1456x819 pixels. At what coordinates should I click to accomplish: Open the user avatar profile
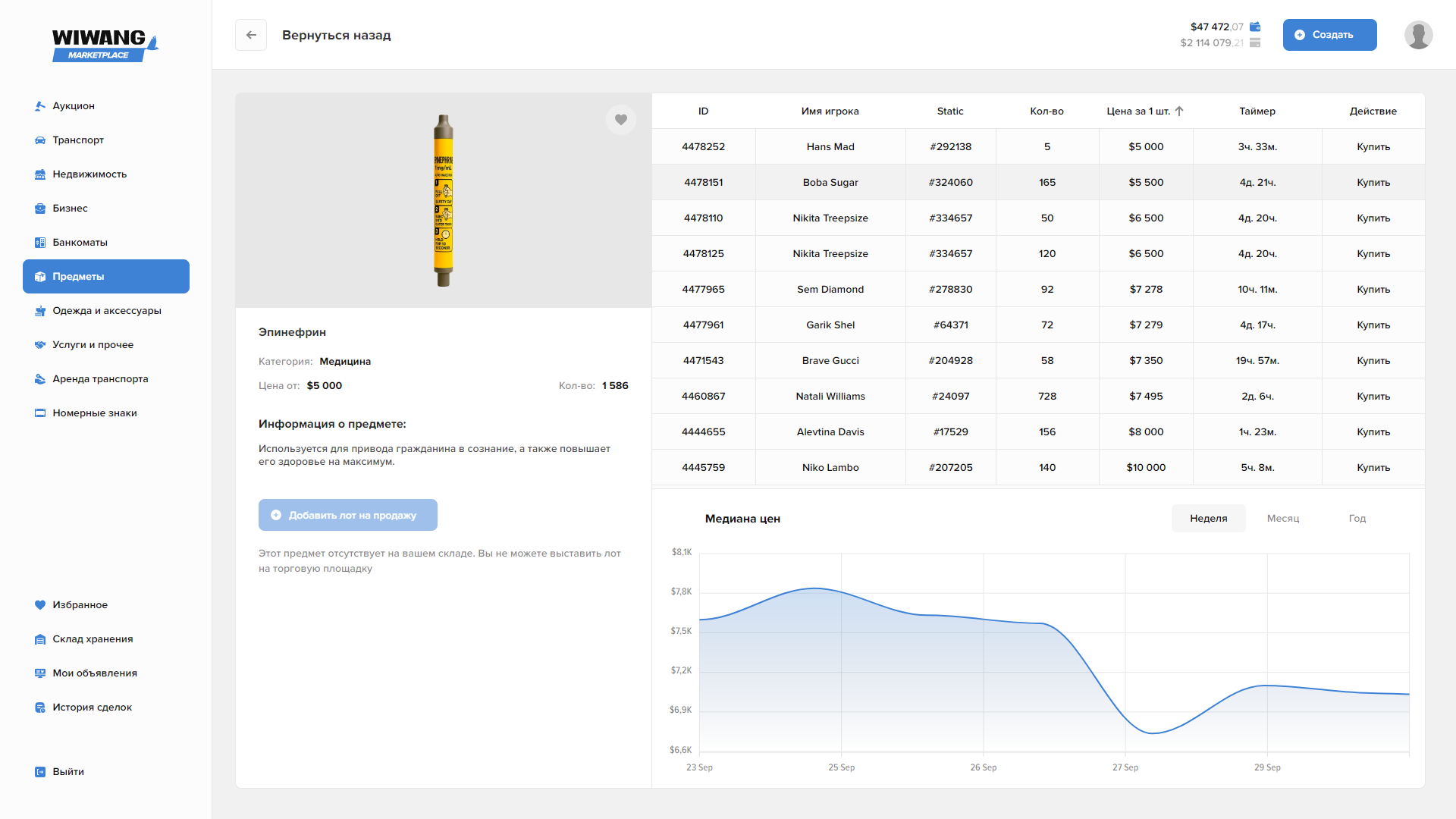pyautogui.click(x=1418, y=35)
